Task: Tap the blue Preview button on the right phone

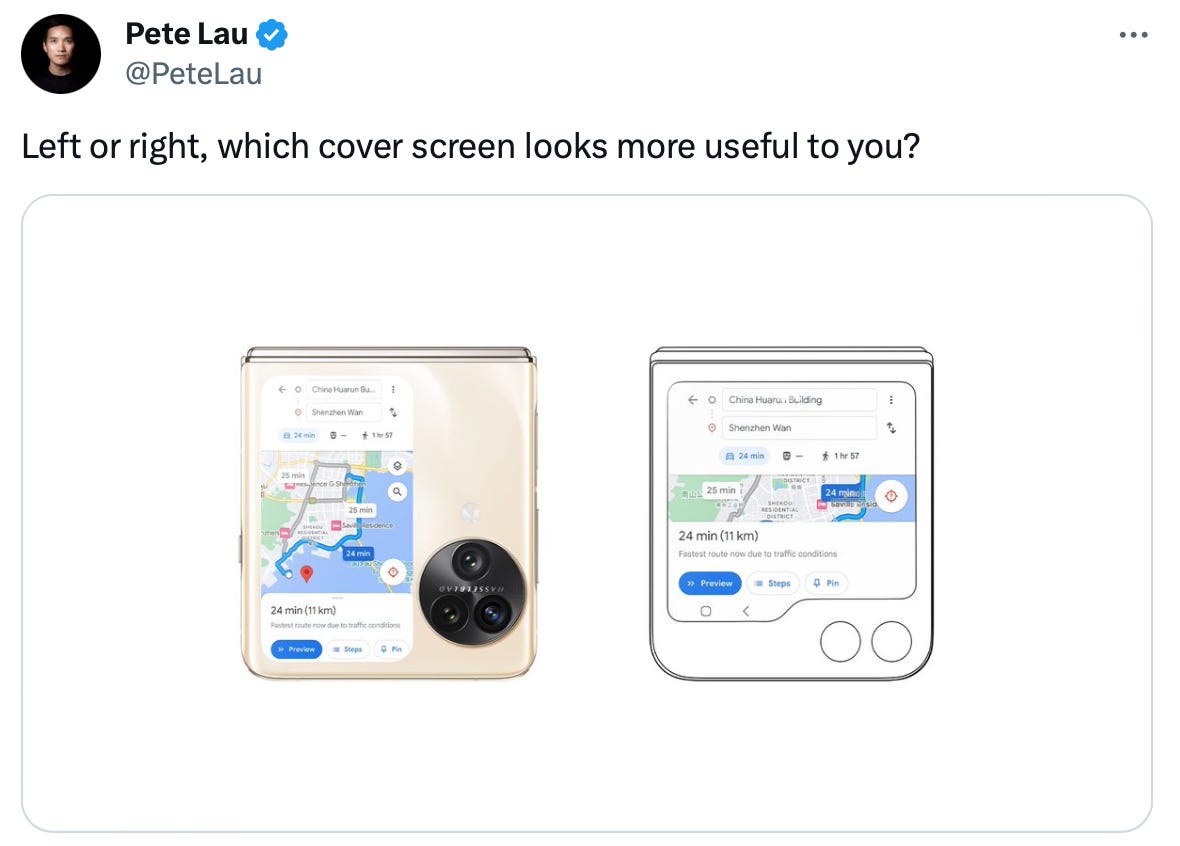Action: coord(710,583)
